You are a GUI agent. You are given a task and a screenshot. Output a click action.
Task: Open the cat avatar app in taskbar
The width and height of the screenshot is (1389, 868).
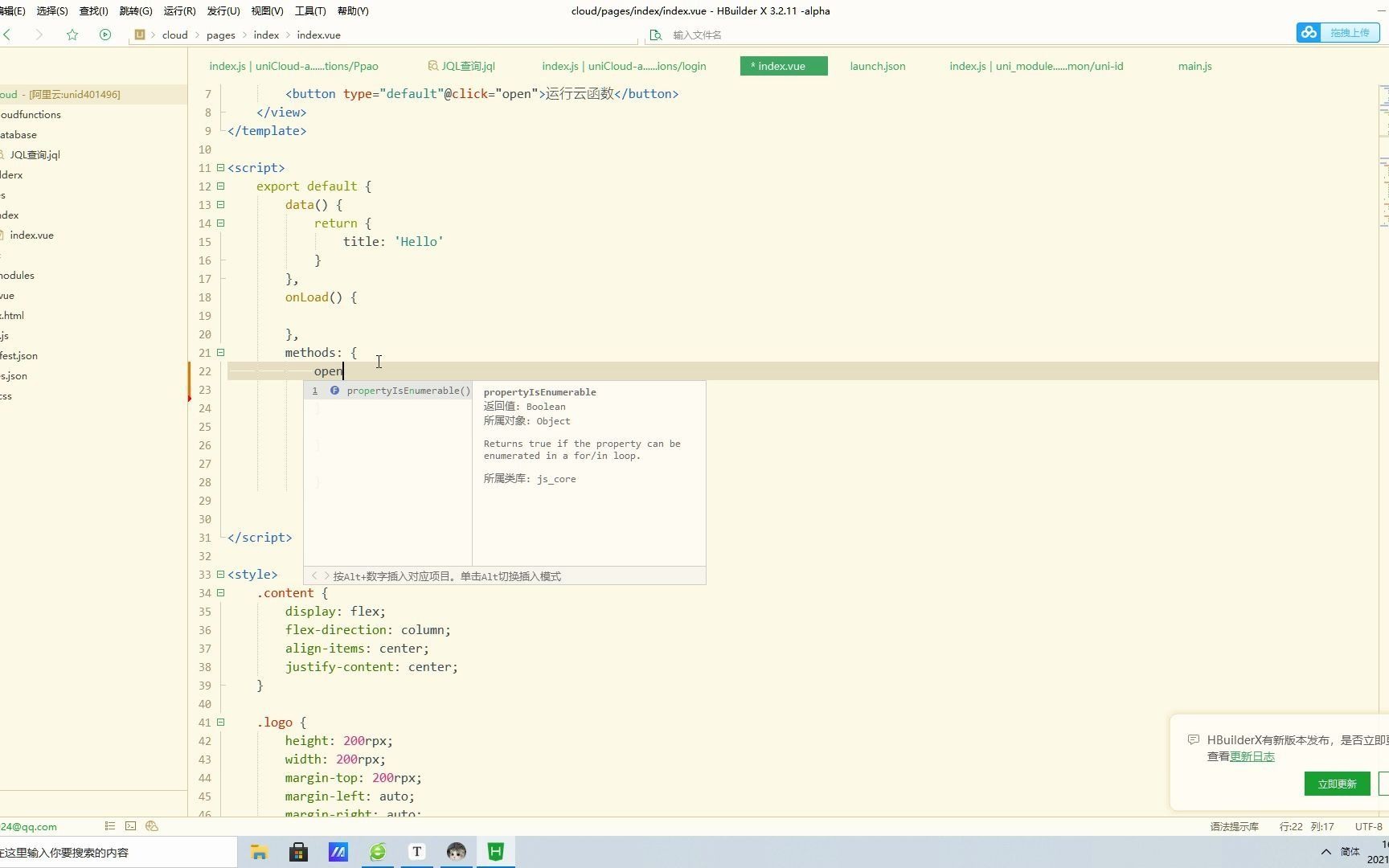[x=456, y=852]
